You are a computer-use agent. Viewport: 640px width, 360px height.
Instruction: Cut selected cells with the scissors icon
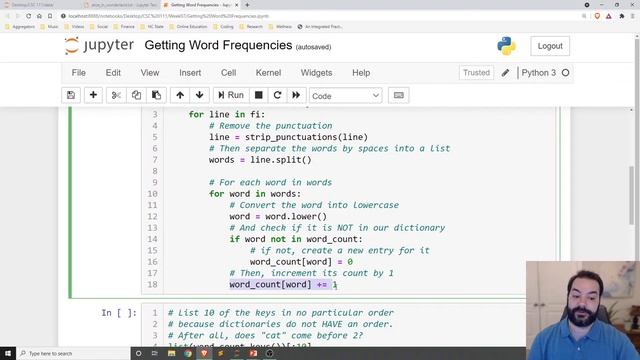click(x=116, y=95)
